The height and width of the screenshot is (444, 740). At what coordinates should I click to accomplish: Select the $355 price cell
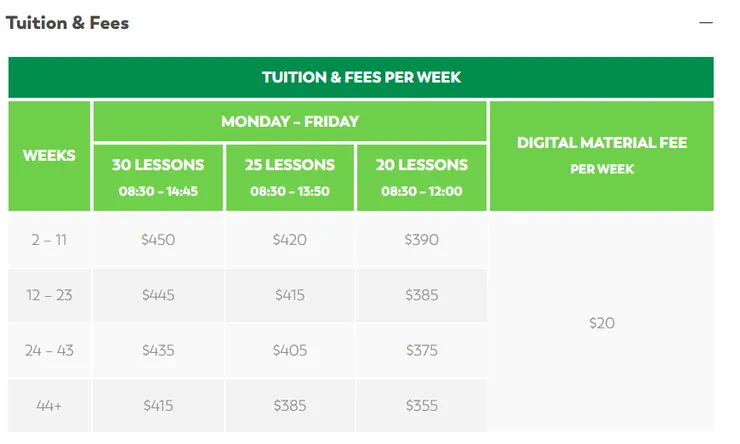point(421,406)
